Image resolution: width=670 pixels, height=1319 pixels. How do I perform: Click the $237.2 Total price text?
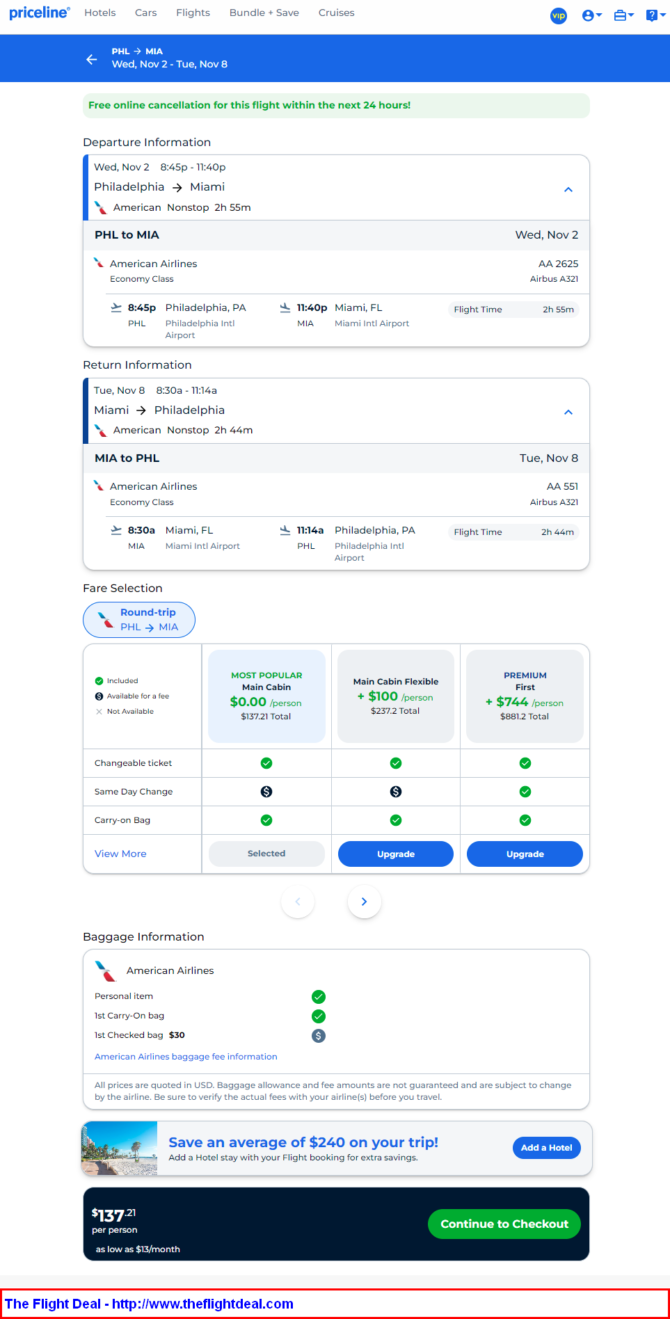coord(395,713)
